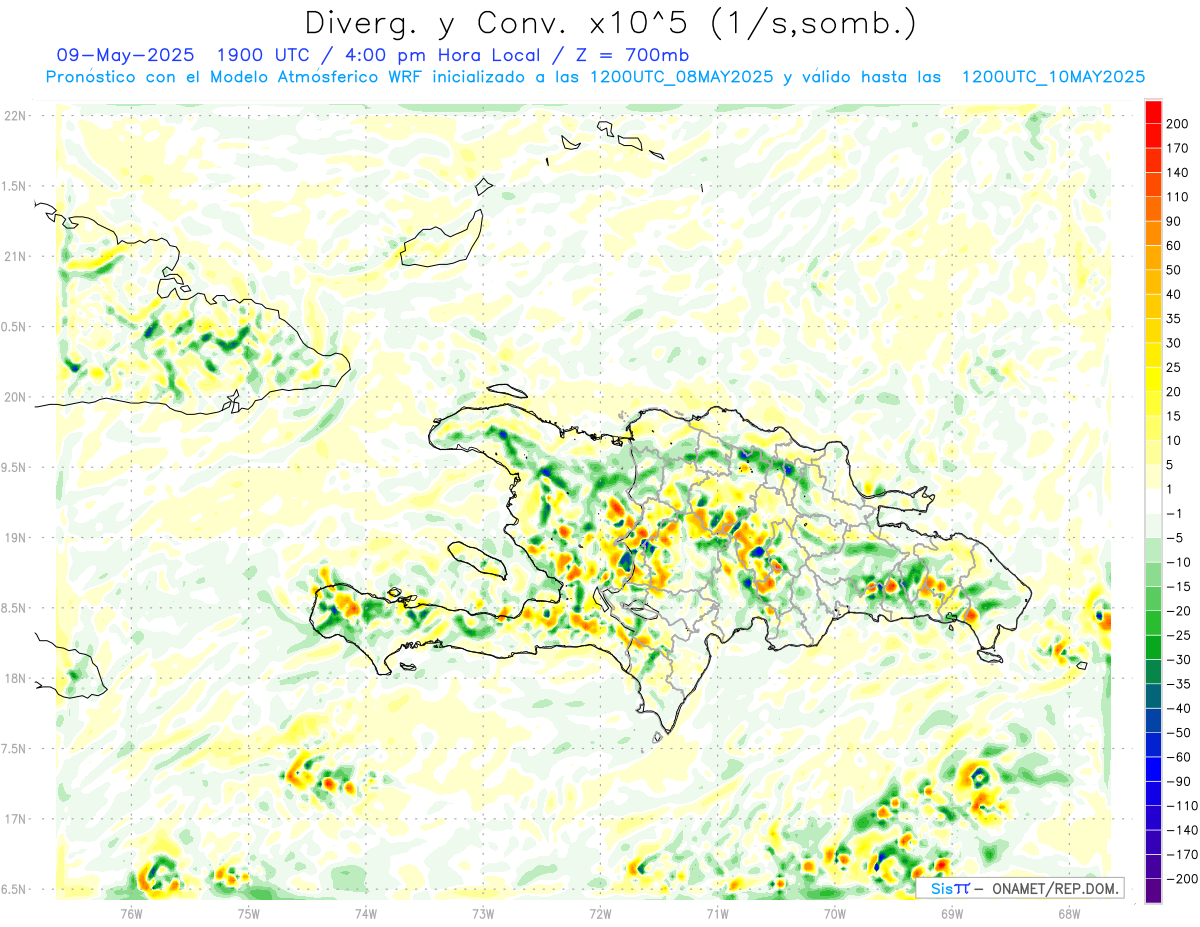This screenshot has height=927, width=1200.
Task: Click the '21N' latitude label
Action: (x=15, y=256)
